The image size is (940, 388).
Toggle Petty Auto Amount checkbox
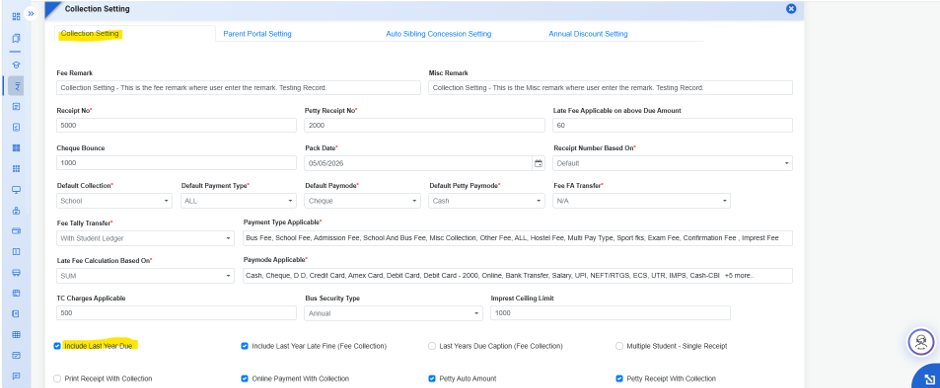point(432,378)
